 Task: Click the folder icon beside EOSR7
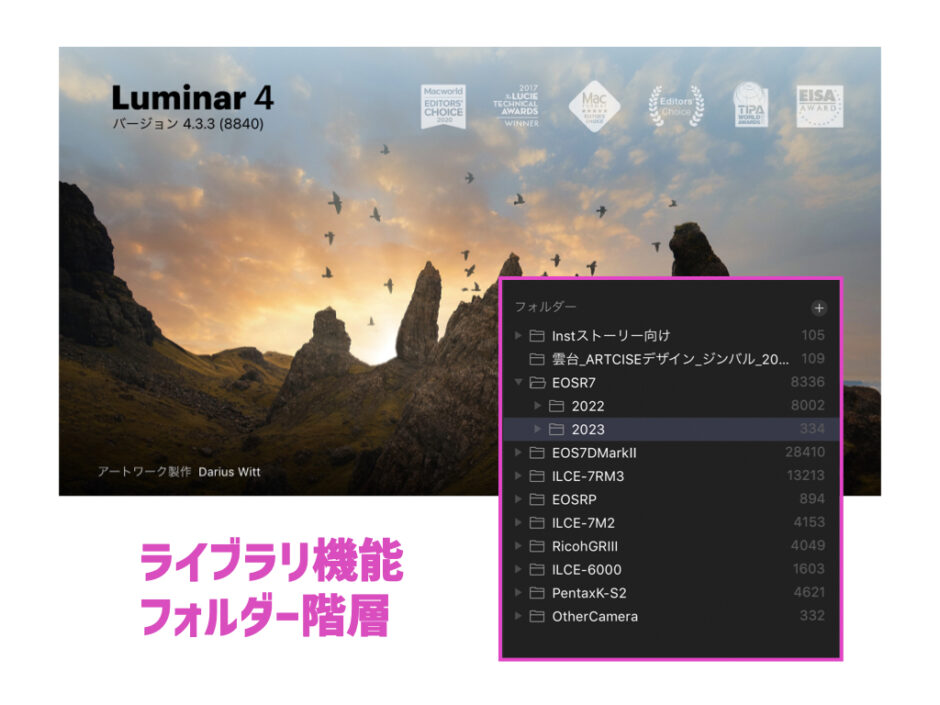[537, 382]
